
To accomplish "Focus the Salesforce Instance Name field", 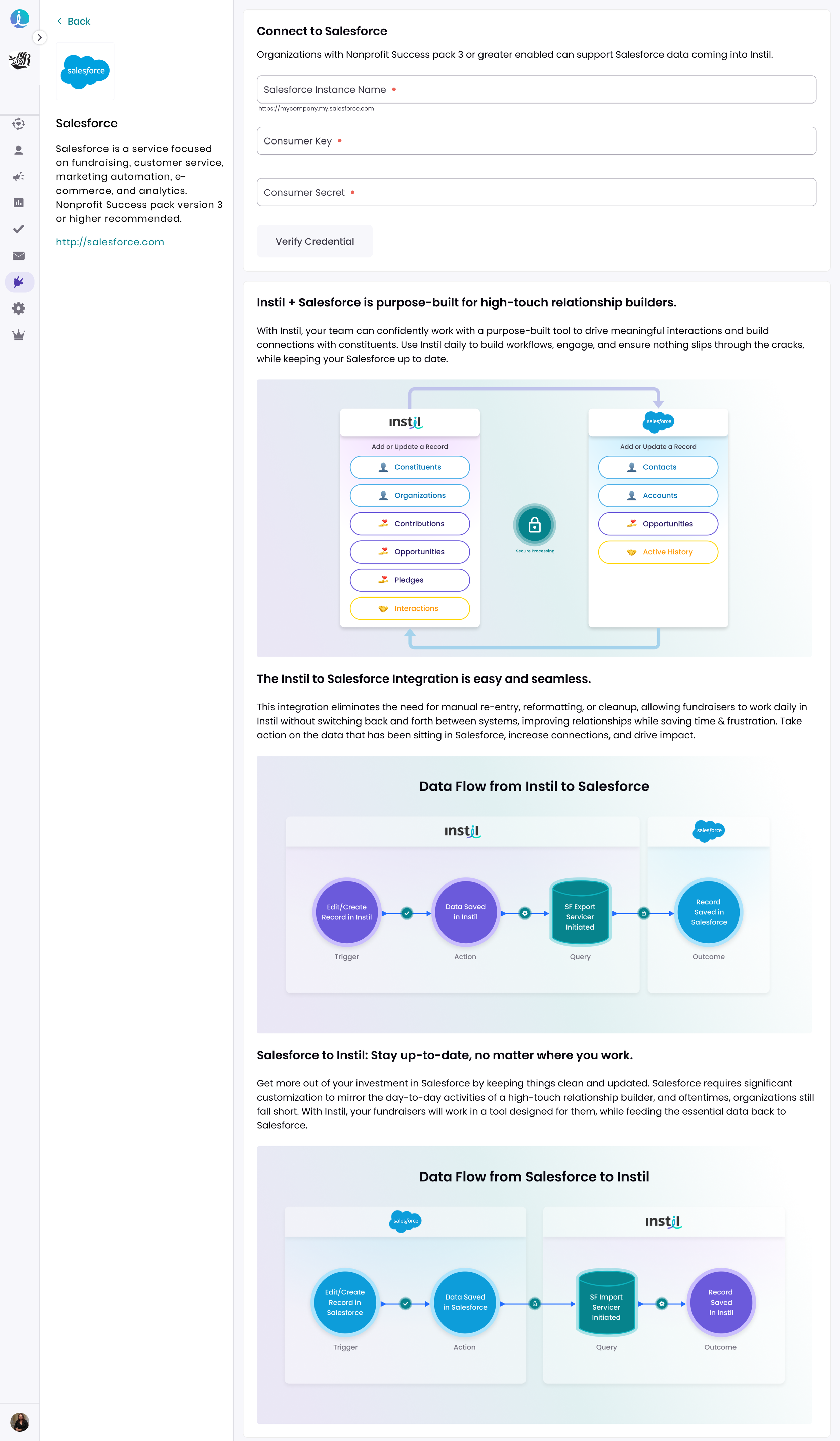I will (x=536, y=90).
